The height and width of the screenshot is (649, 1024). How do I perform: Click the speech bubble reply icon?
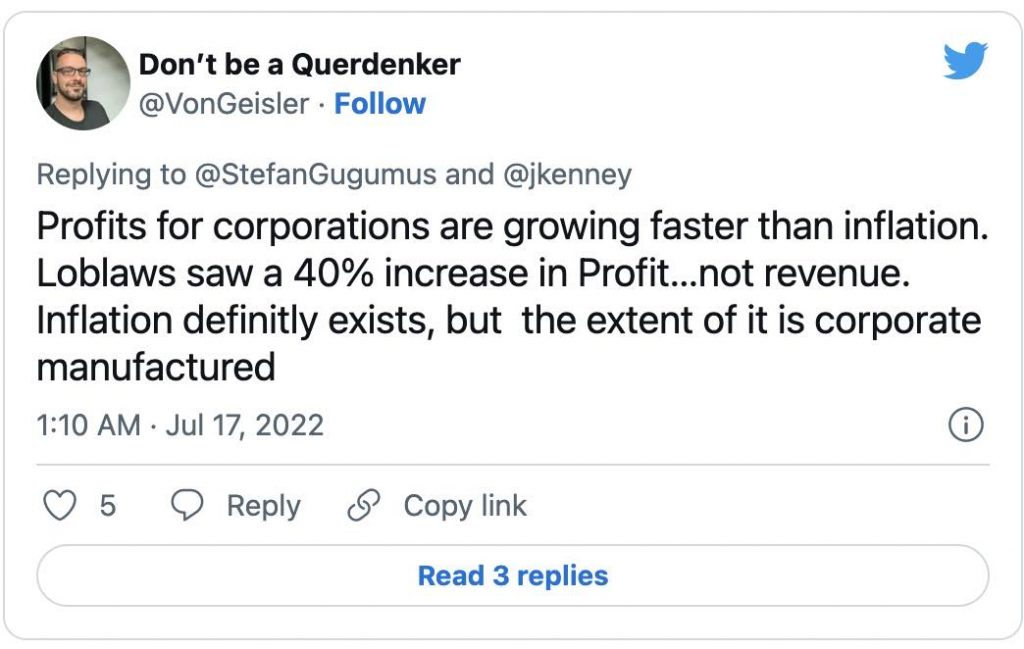(x=188, y=506)
